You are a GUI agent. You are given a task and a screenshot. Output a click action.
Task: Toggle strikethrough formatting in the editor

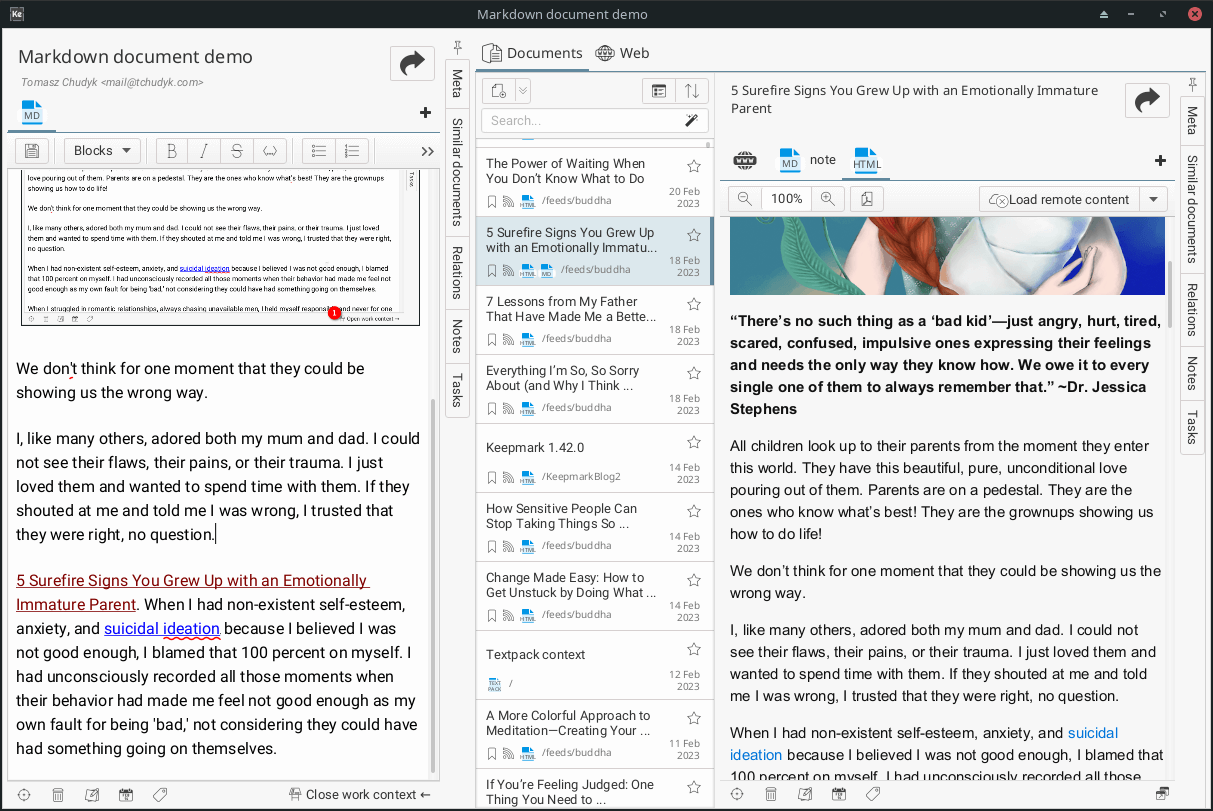237,151
